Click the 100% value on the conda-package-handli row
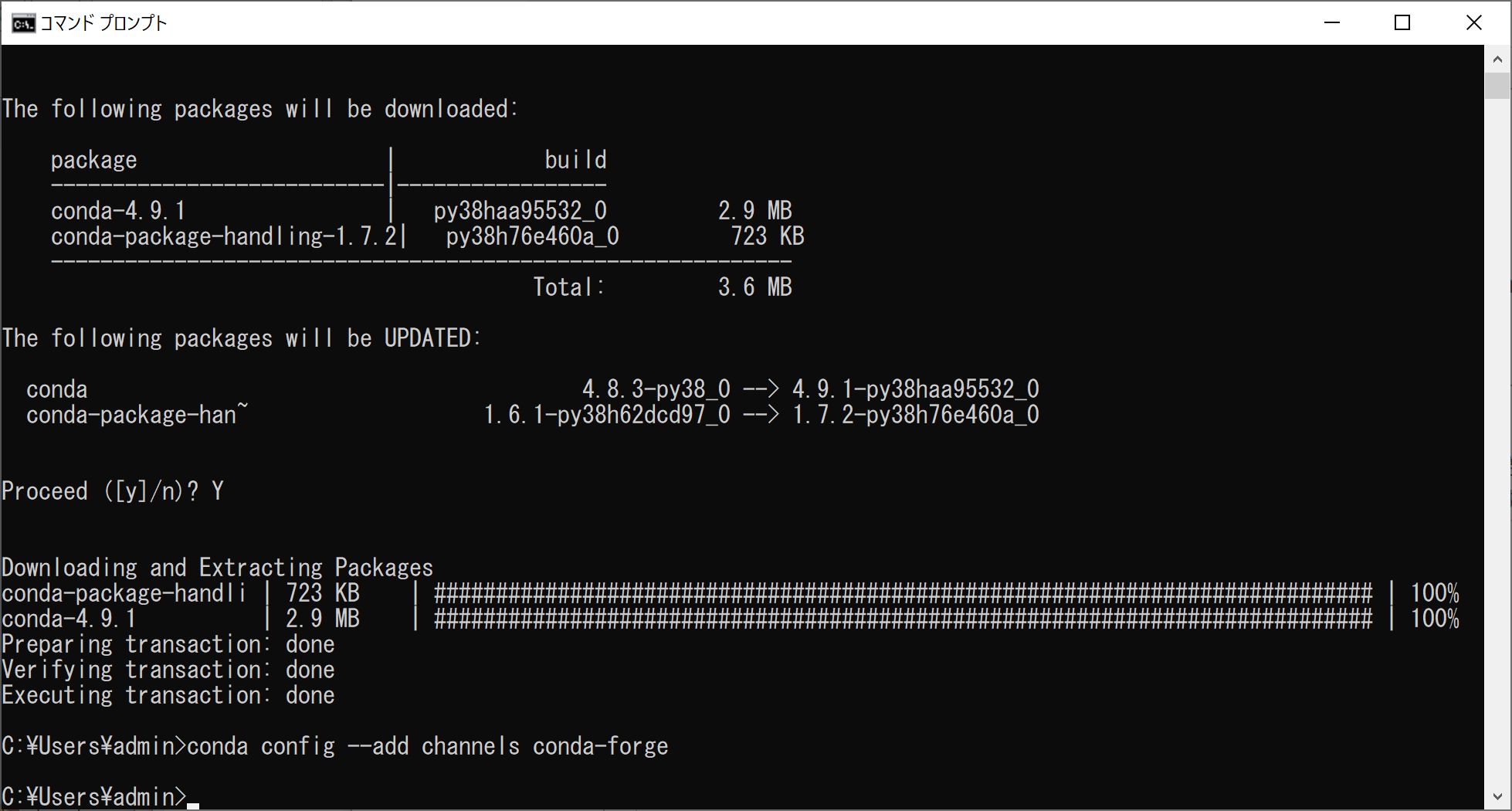This screenshot has height=811, width=1512. click(x=1435, y=593)
